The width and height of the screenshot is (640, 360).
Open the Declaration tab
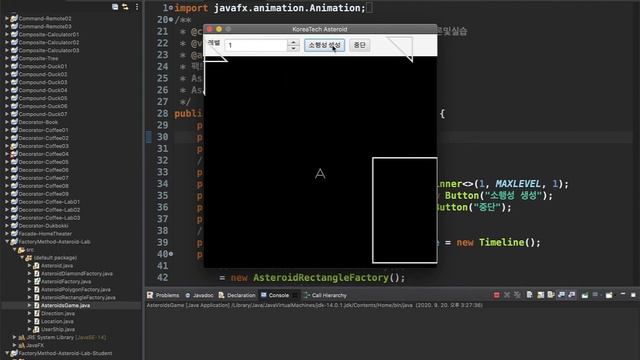(x=237, y=295)
